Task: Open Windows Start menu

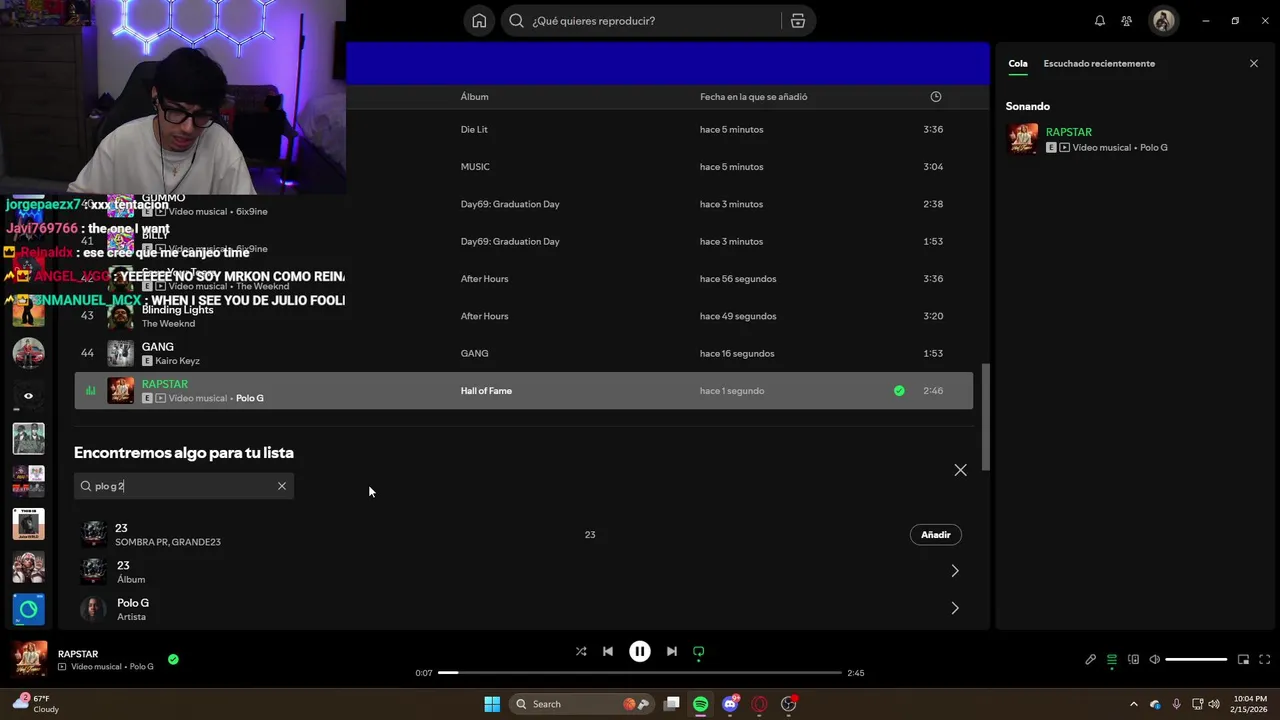Action: [492, 704]
